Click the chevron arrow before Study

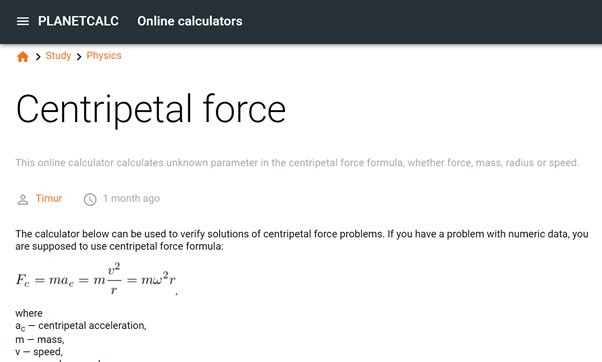[x=38, y=57]
